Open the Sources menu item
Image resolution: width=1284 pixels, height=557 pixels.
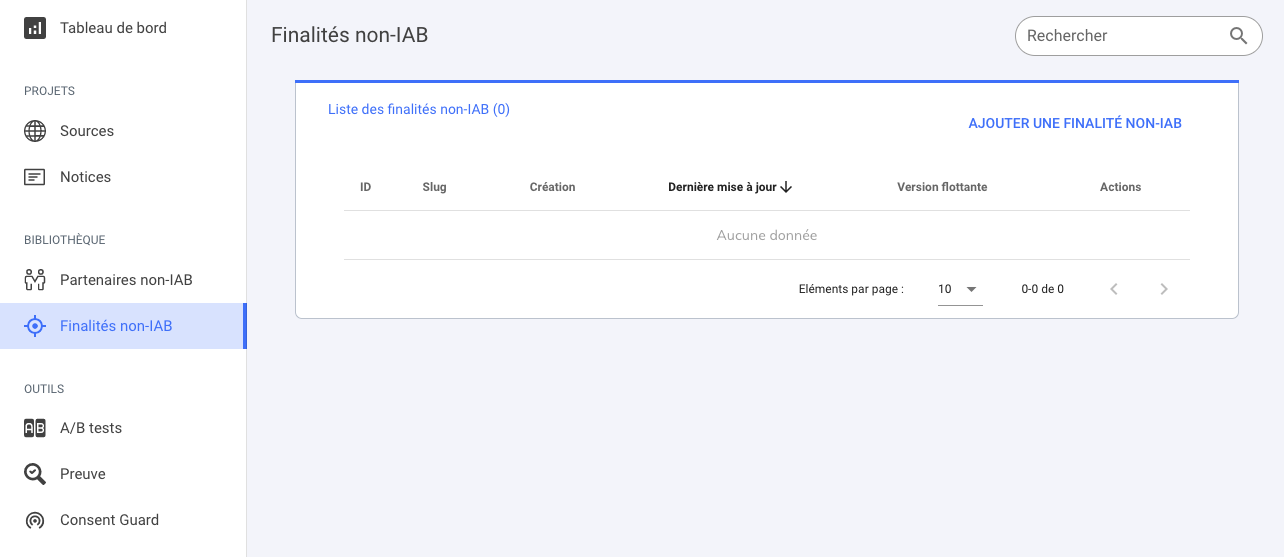pos(87,131)
